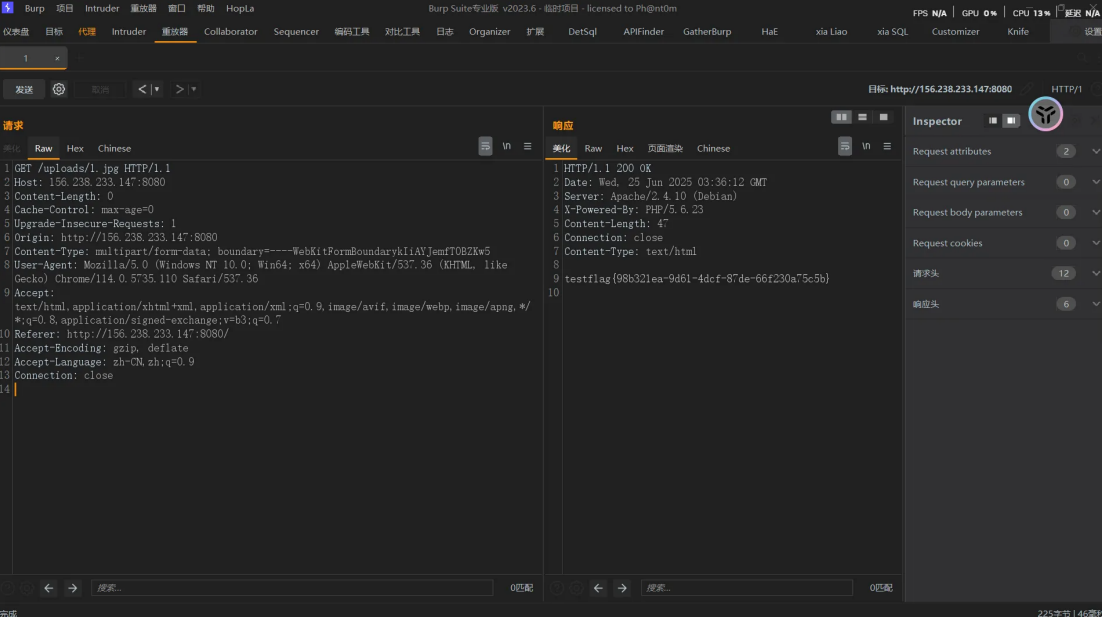
Task: Go to previous match in response search
Action: [599, 588]
